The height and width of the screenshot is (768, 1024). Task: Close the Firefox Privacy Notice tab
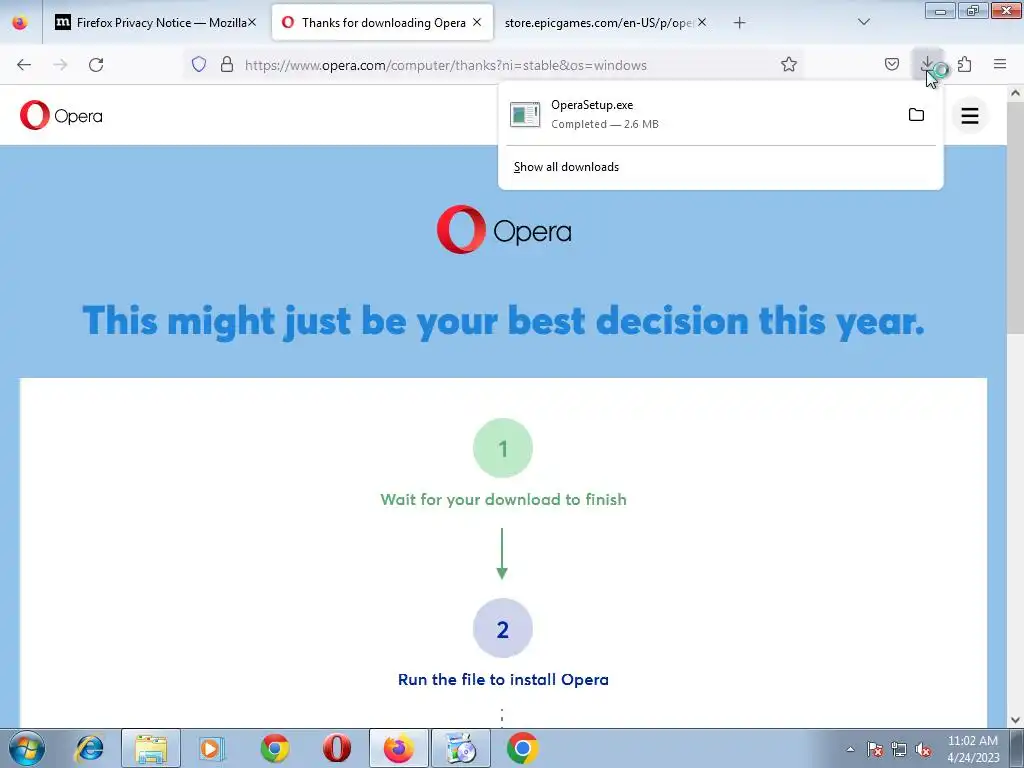tap(251, 22)
